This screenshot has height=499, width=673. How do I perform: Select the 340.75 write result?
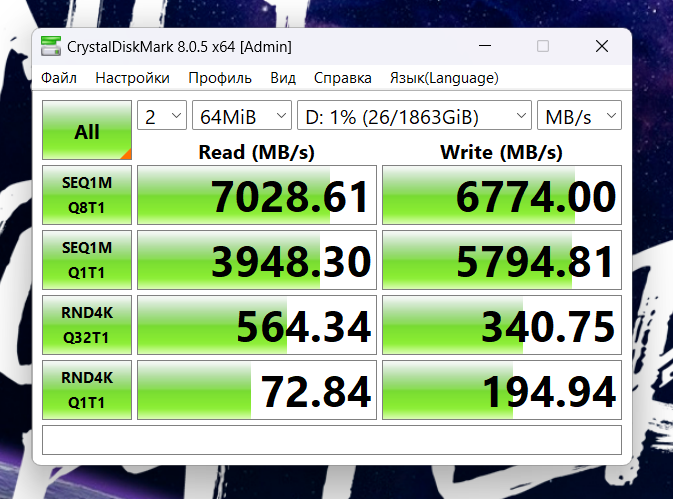click(502, 325)
